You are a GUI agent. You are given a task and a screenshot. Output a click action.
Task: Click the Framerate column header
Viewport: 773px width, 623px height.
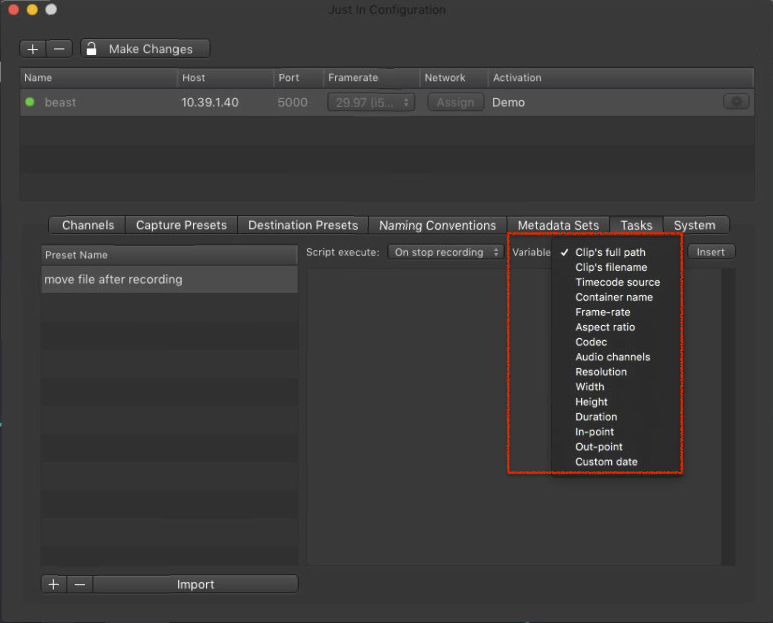click(372, 78)
